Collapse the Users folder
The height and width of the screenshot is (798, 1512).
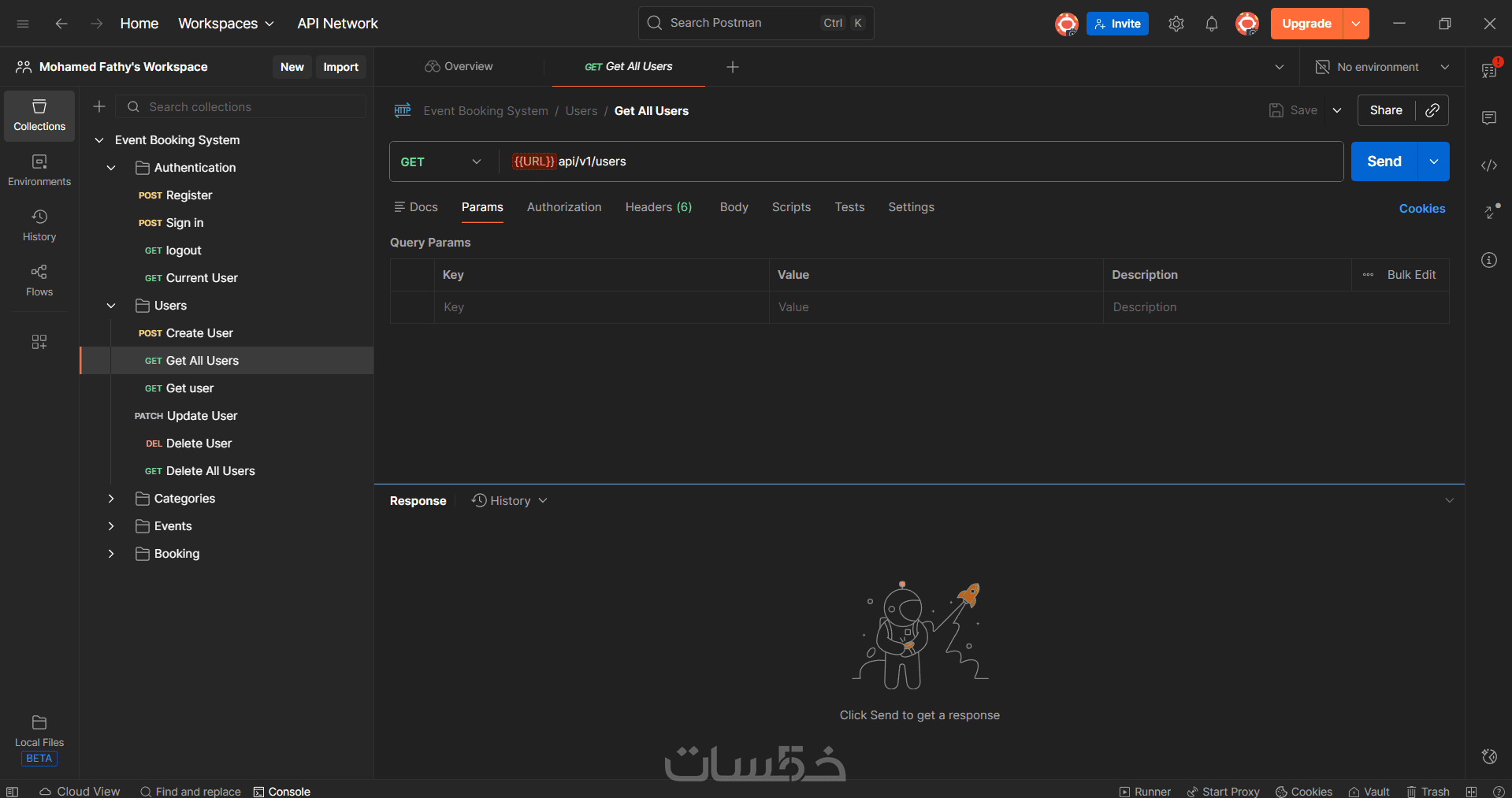tap(111, 306)
